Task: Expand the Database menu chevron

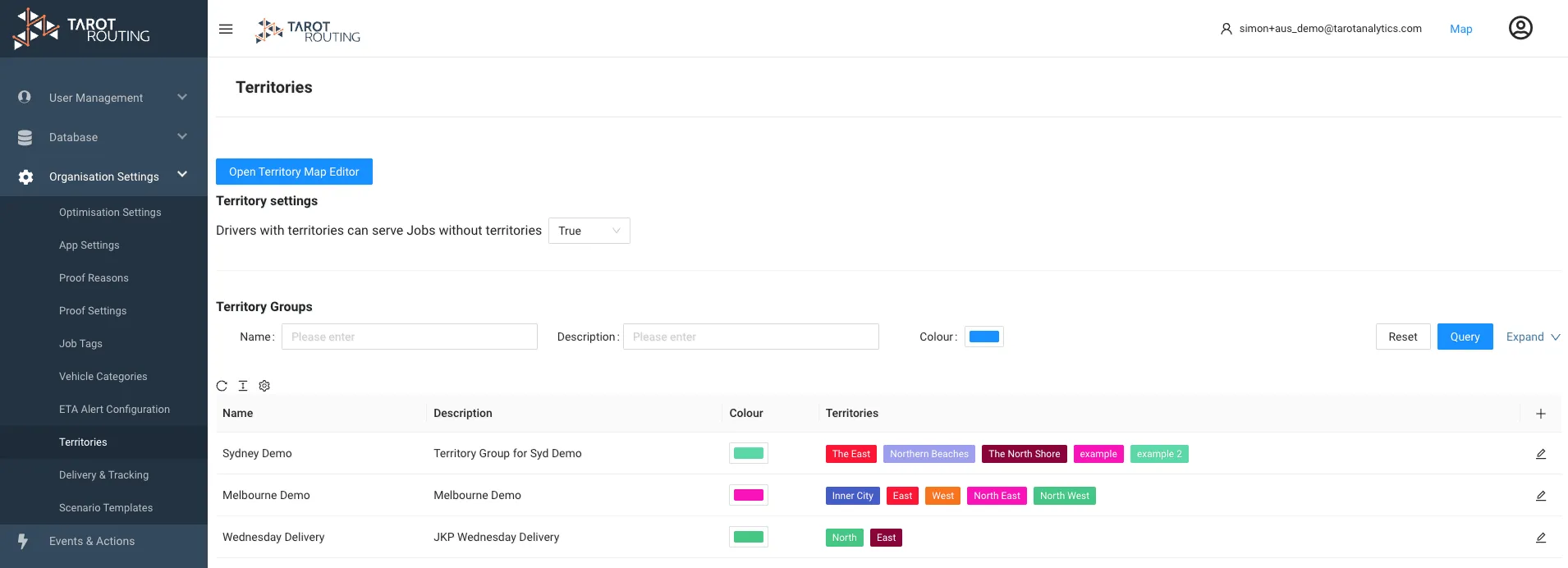Action: [x=182, y=136]
